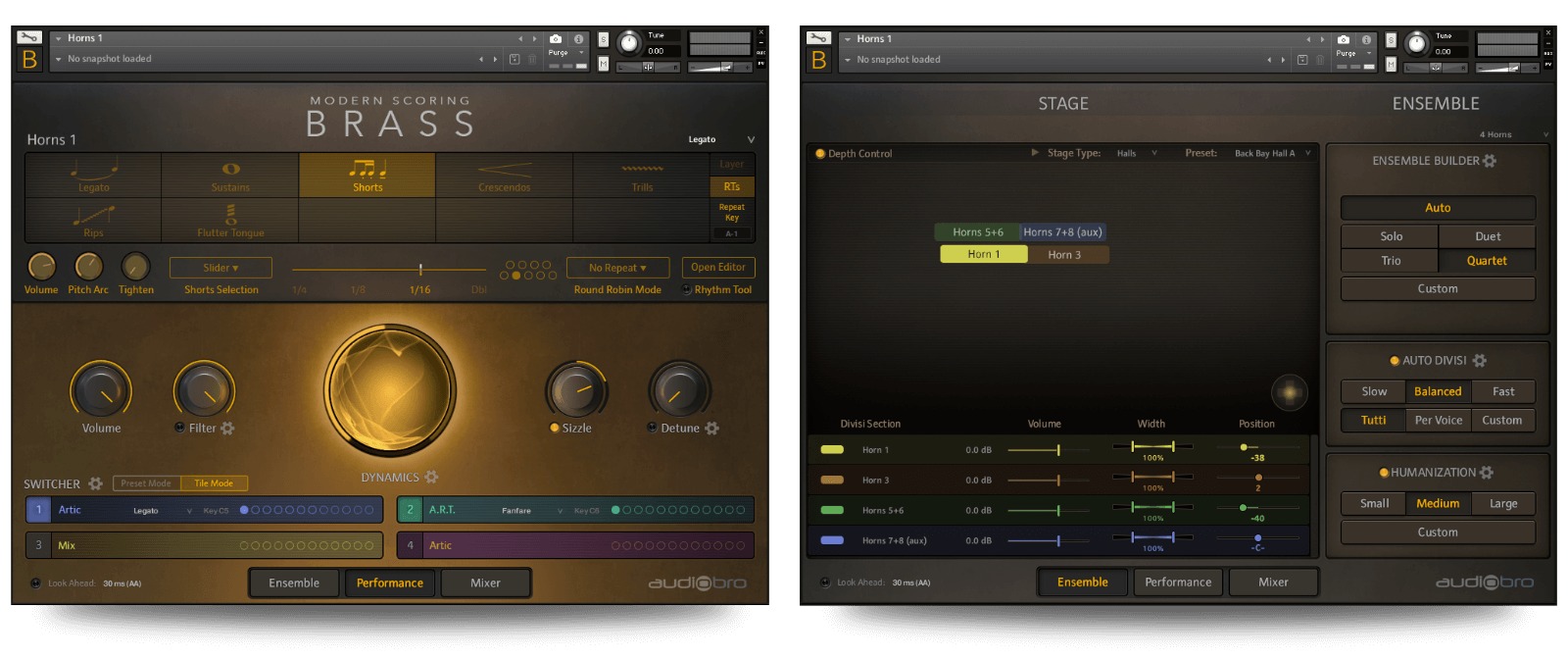The height and width of the screenshot is (659, 1568).
Task: Toggle the Depth Control indicator
Action: click(820, 154)
